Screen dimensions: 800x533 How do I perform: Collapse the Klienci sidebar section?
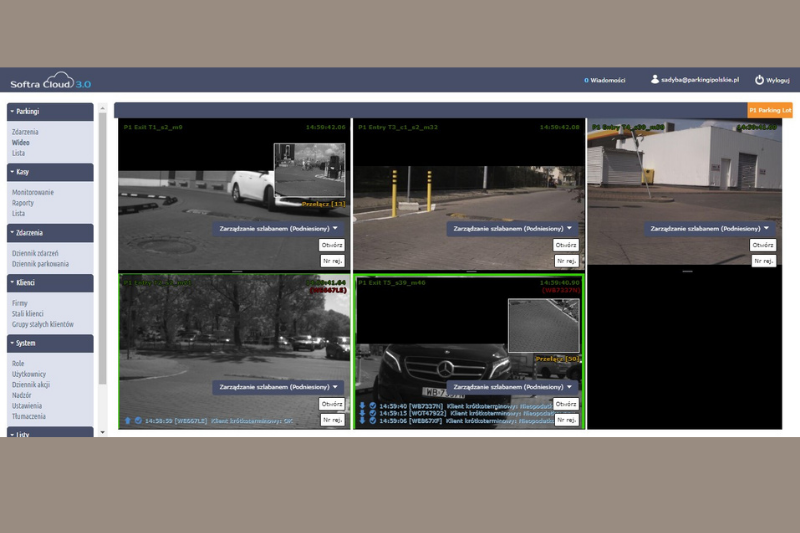[x=50, y=283]
